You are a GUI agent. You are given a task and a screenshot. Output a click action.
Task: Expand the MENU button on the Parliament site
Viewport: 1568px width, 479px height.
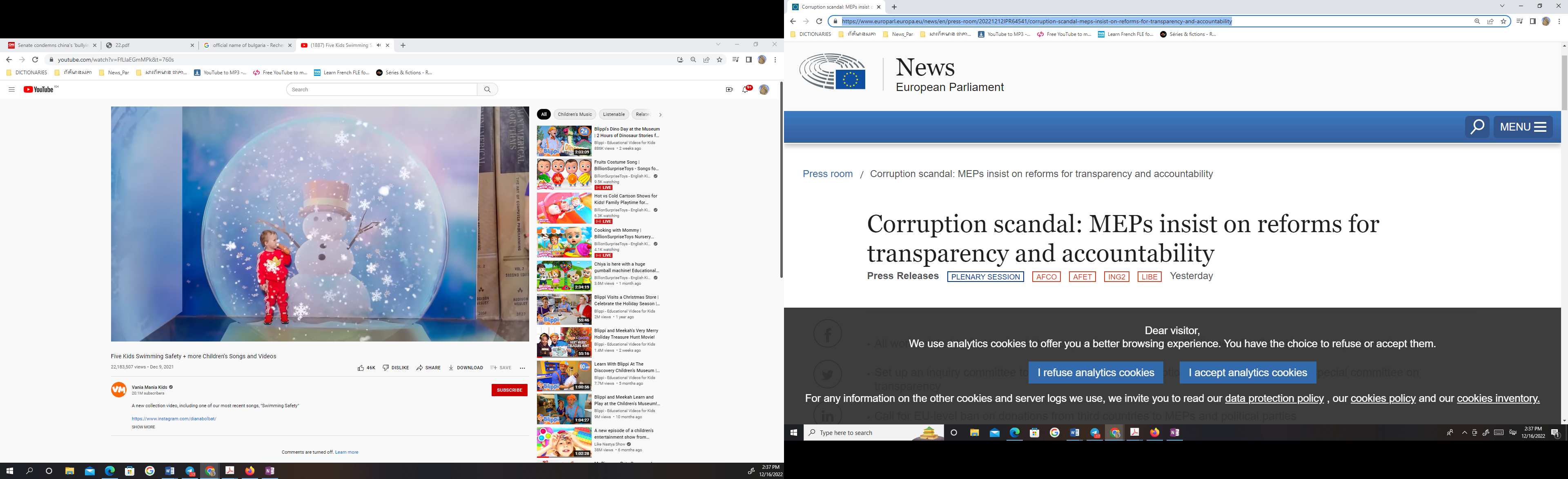(1523, 126)
